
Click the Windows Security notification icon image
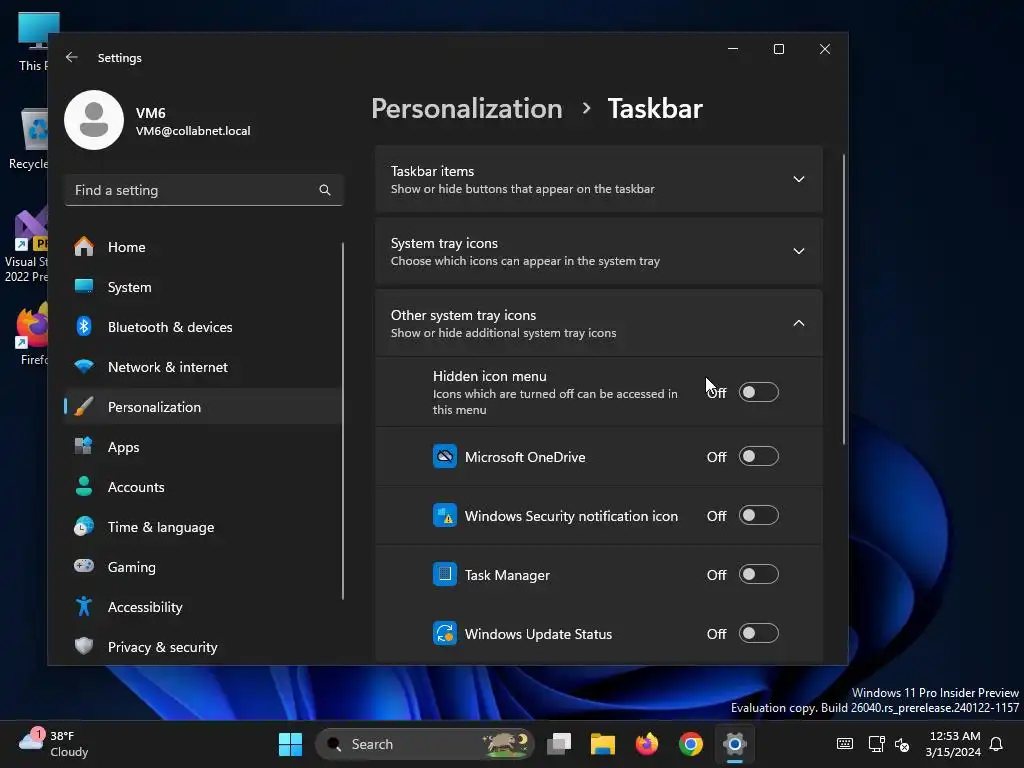(445, 515)
